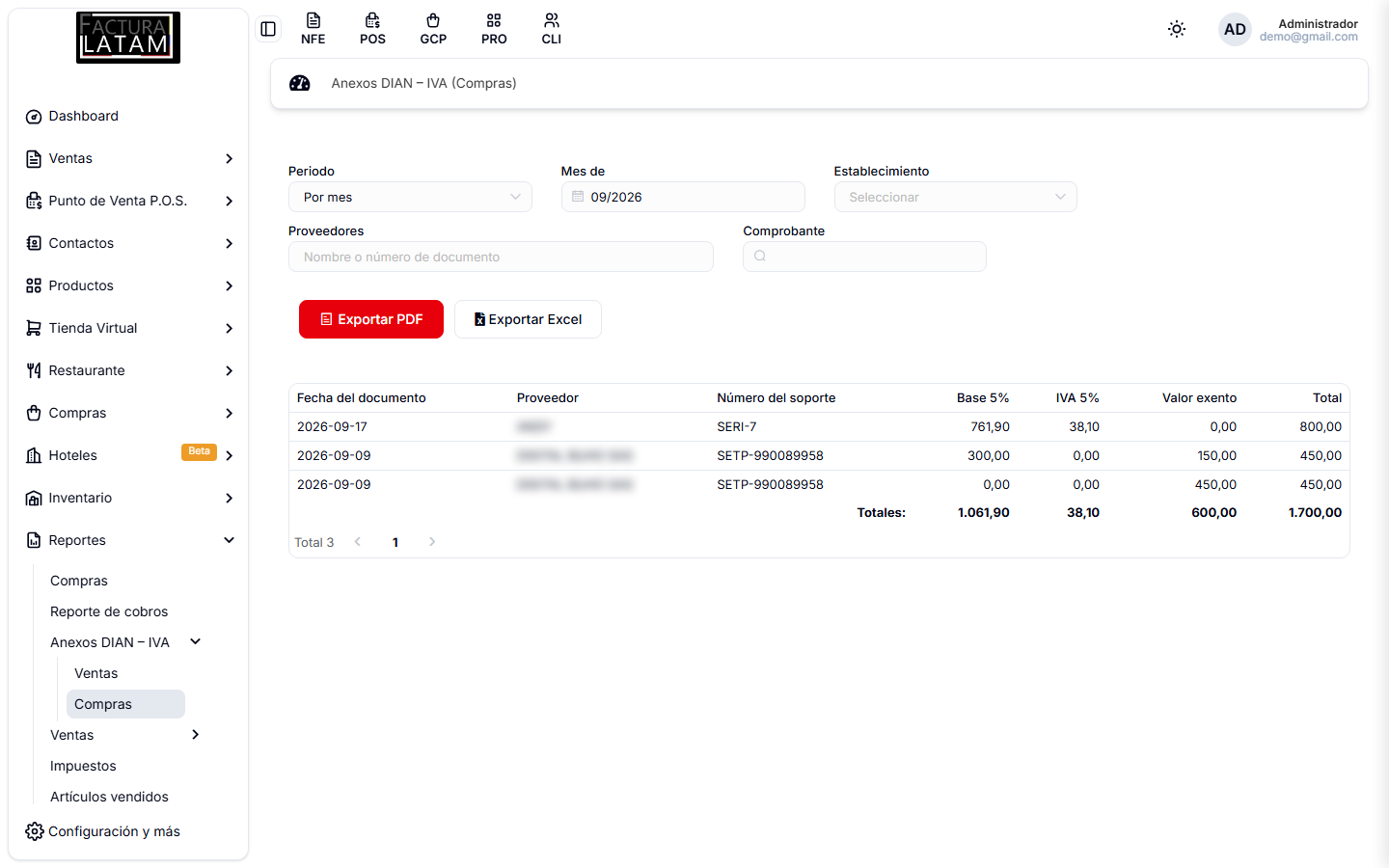Go to previous page arrow
The width and height of the screenshot is (1389, 868).
(x=358, y=542)
